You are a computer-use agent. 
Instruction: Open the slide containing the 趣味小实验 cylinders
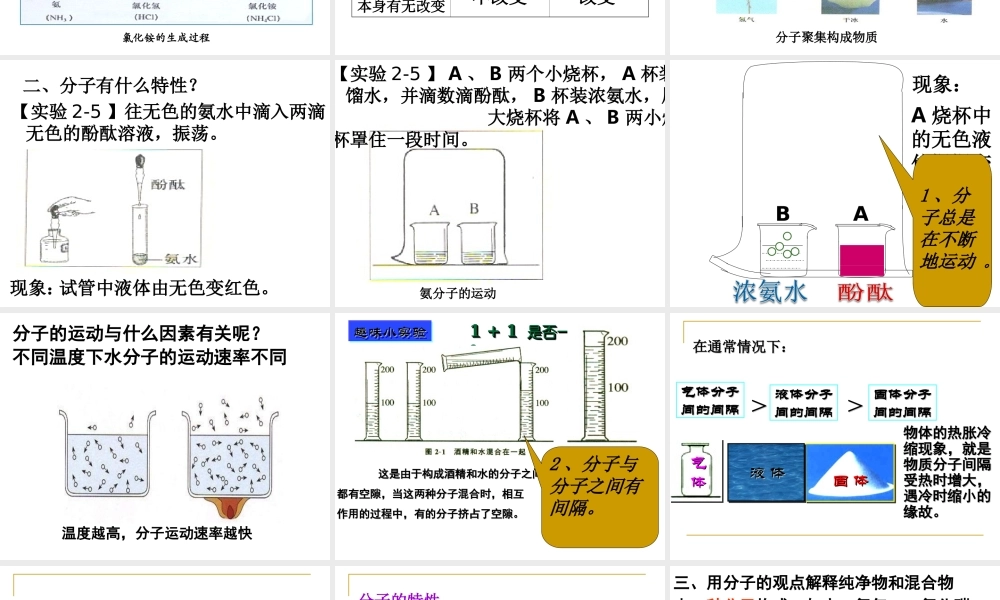click(x=499, y=436)
